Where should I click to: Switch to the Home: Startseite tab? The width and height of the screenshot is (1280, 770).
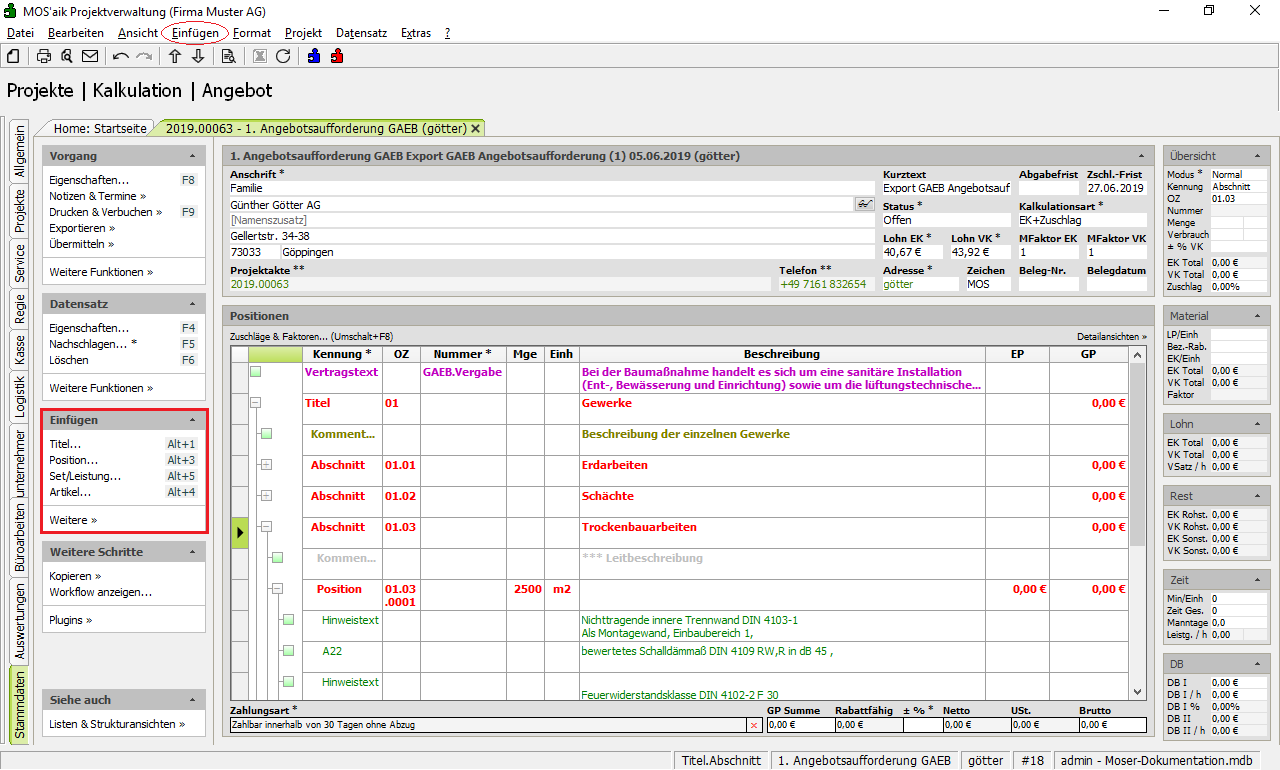[100, 128]
